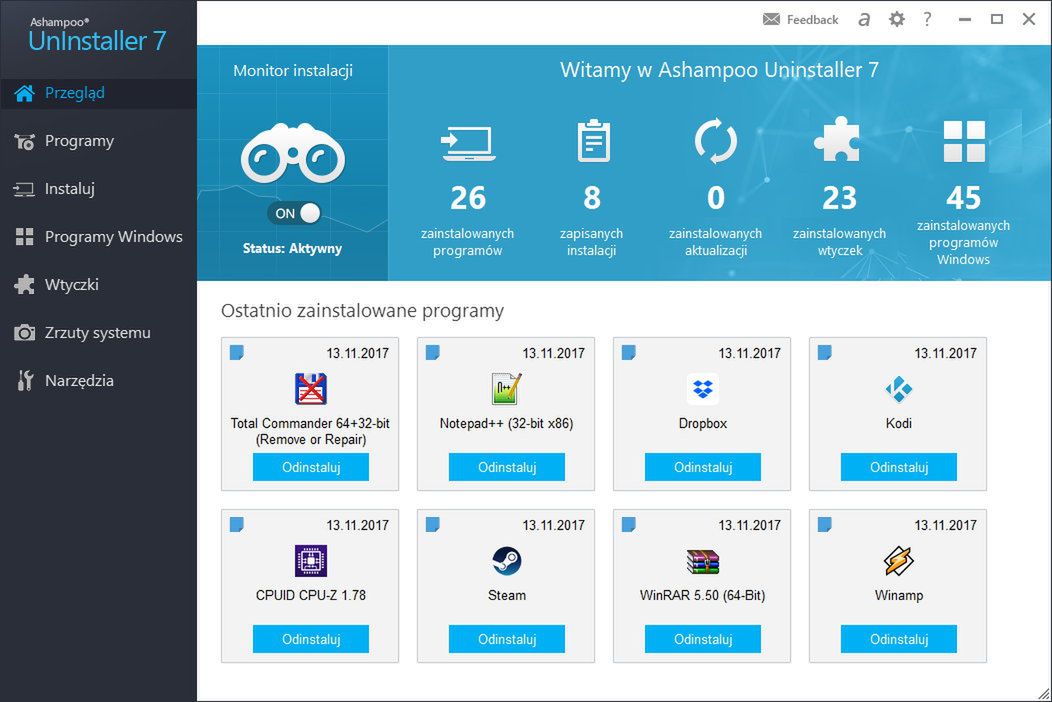Screen dimensions: 1052x702
Task: Click the large Windows programs tiles icon
Action: click(x=964, y=141)
